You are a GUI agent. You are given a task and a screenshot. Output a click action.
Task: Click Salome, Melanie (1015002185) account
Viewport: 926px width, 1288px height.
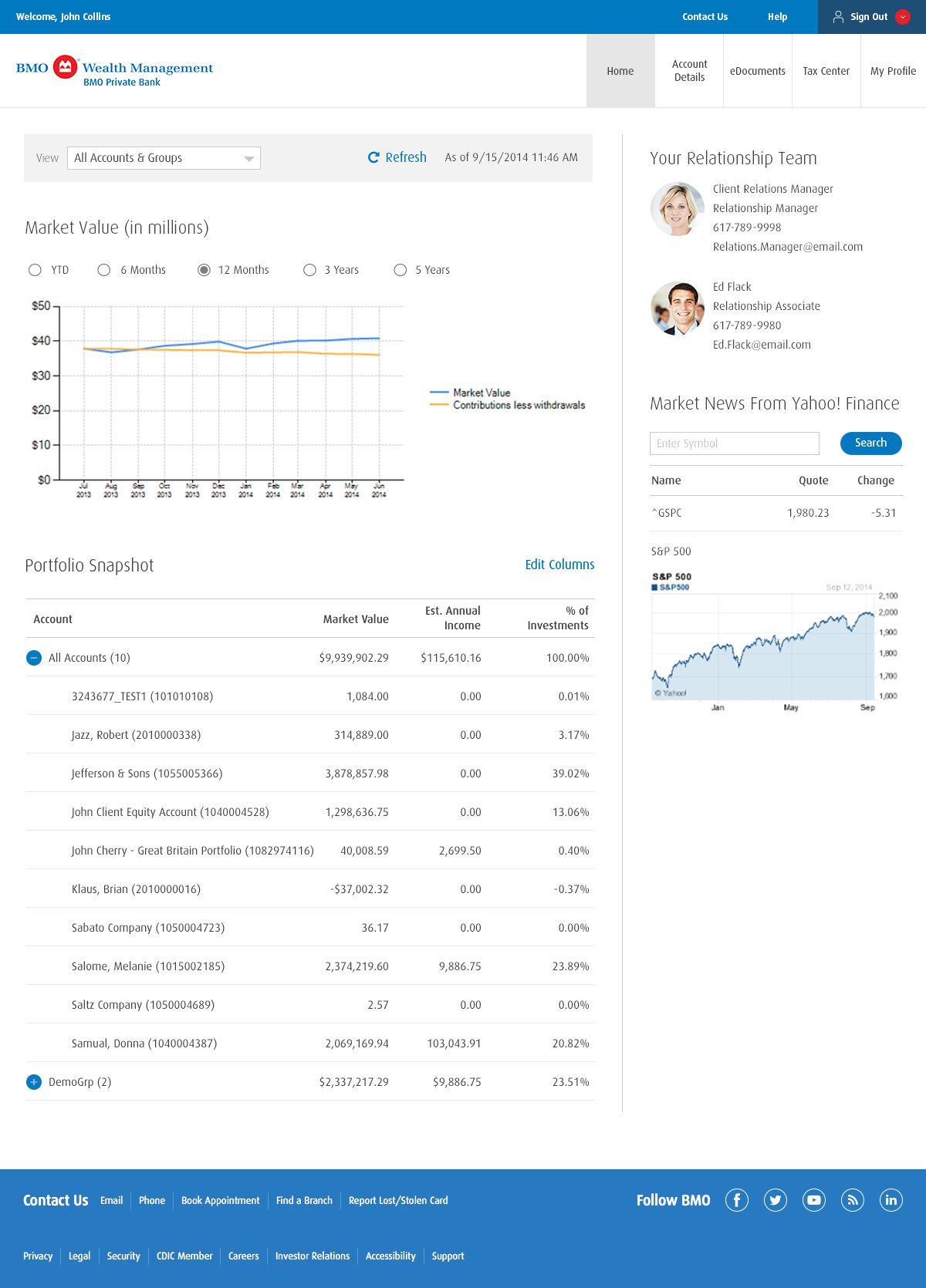148,966
